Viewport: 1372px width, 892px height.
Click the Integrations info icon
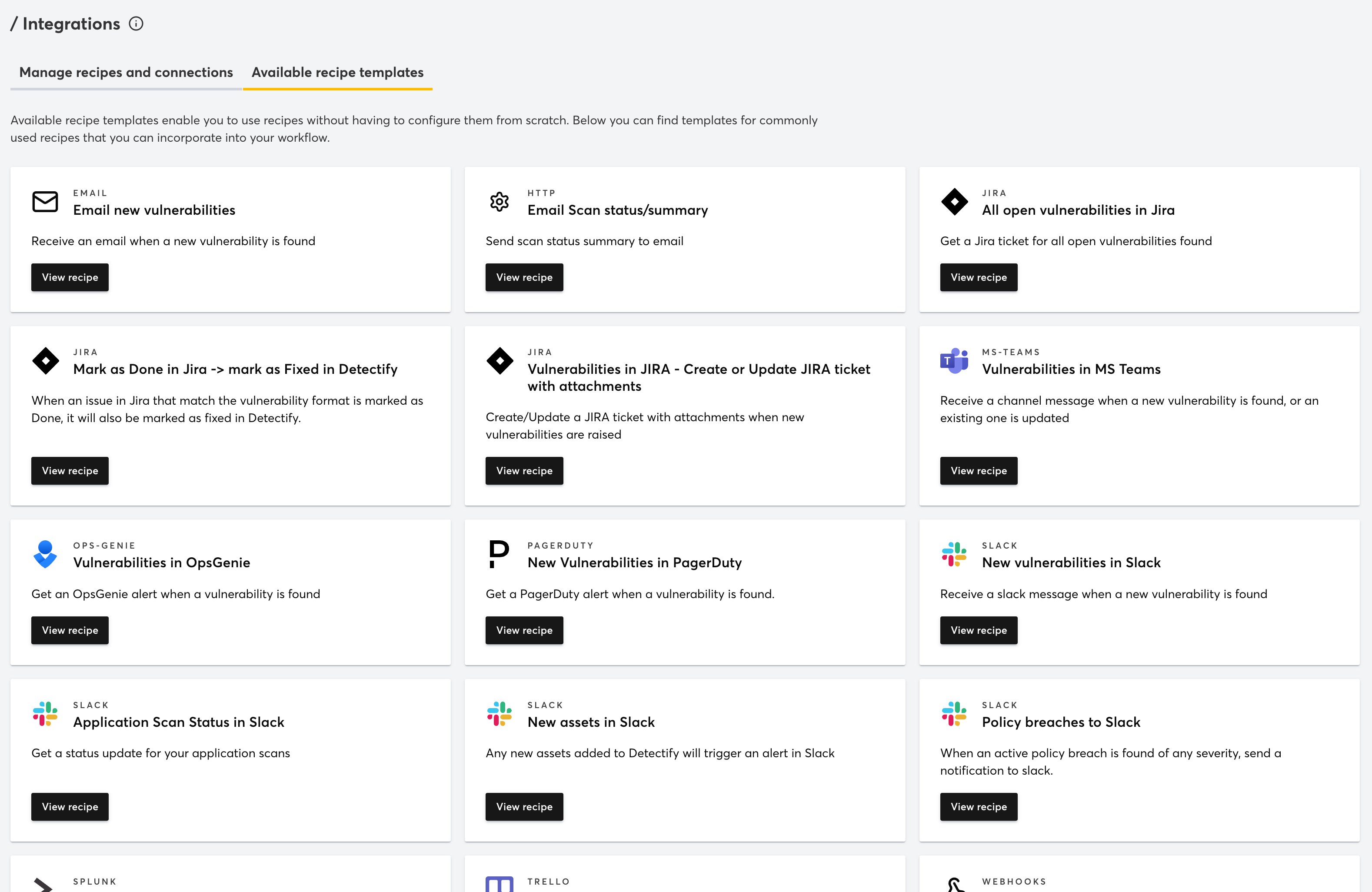click(x=136, y=23)
